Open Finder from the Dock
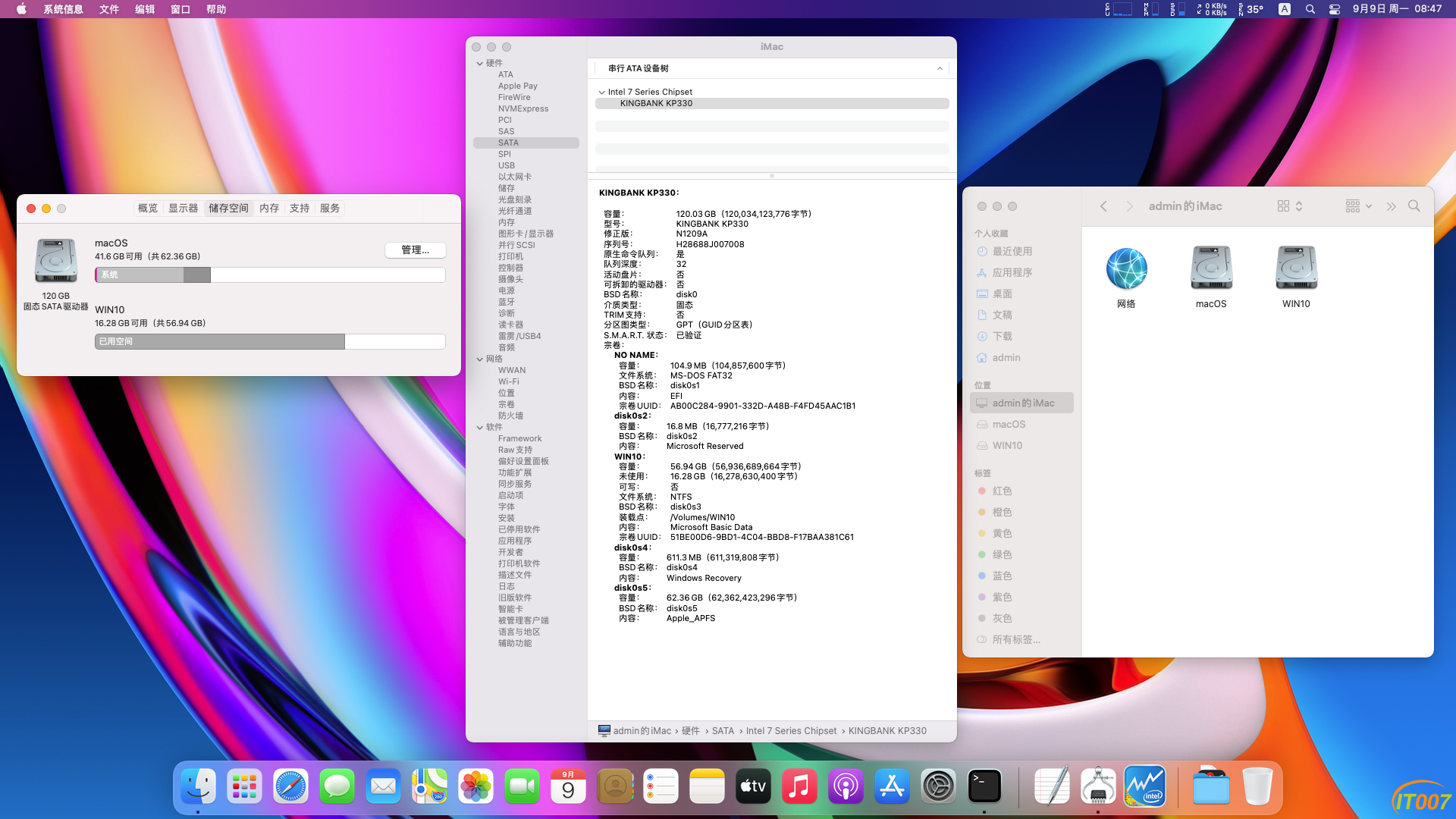Image resolution: width=1456 pixels, height=819 pixels. click(x=199, y=786)
